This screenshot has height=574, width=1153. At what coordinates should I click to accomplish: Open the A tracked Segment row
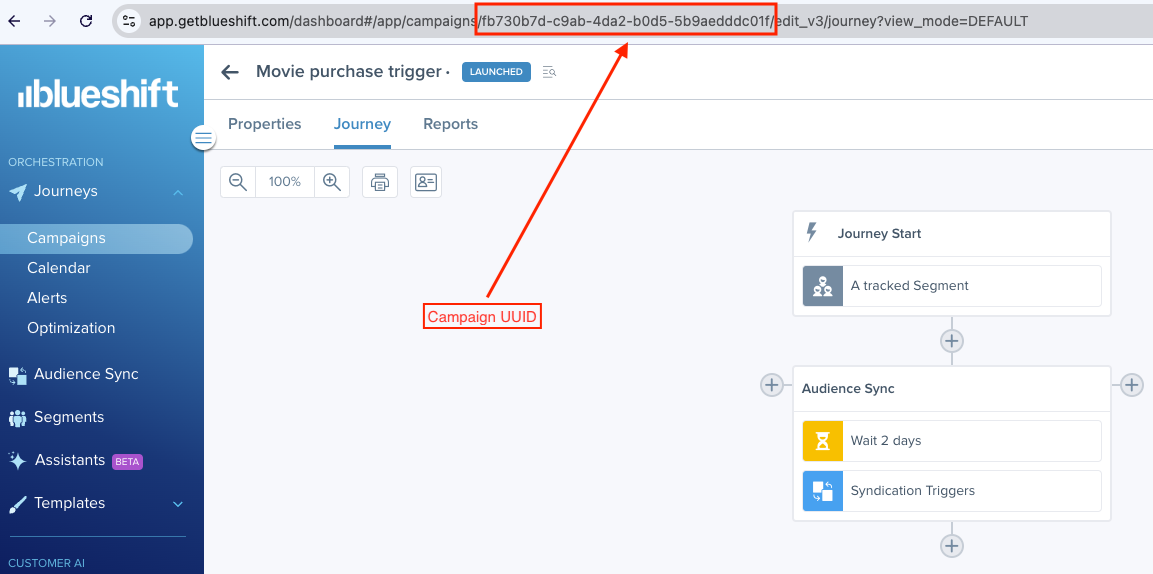click(x=952, y=286)
